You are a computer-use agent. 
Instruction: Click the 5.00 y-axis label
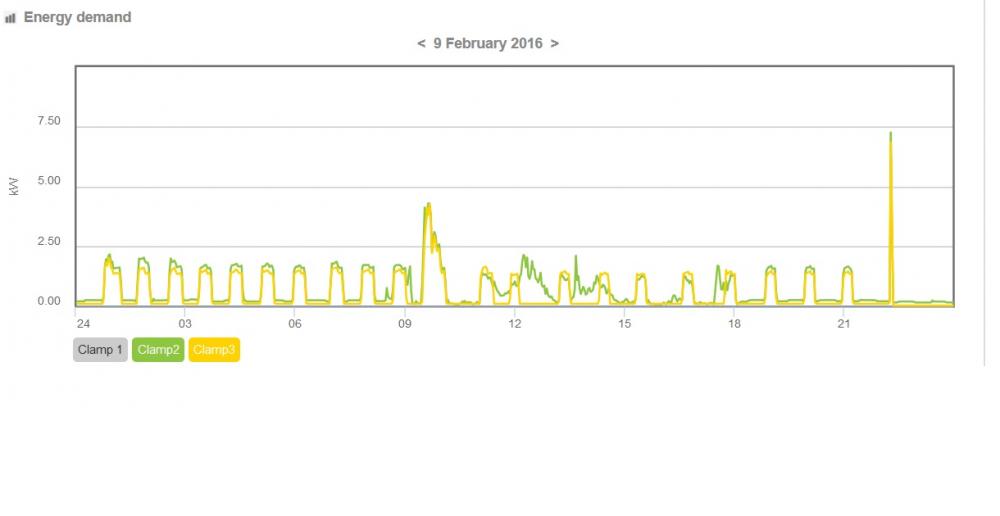click(x=49, y=181)
